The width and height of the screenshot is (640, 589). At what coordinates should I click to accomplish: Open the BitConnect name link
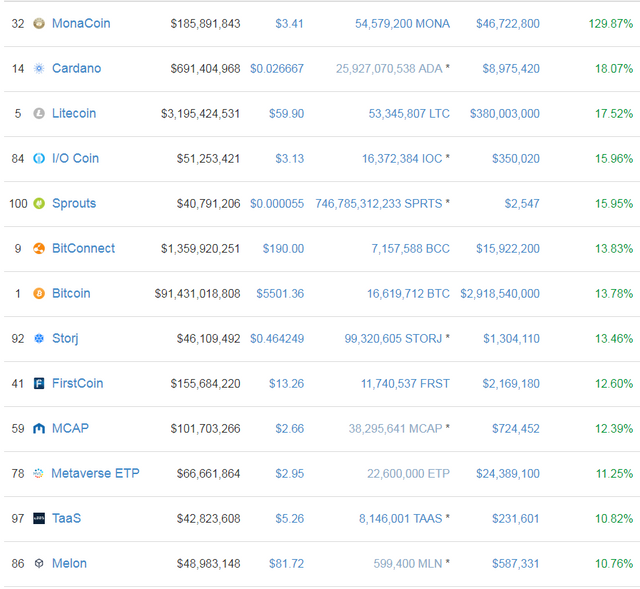point(83,249)
